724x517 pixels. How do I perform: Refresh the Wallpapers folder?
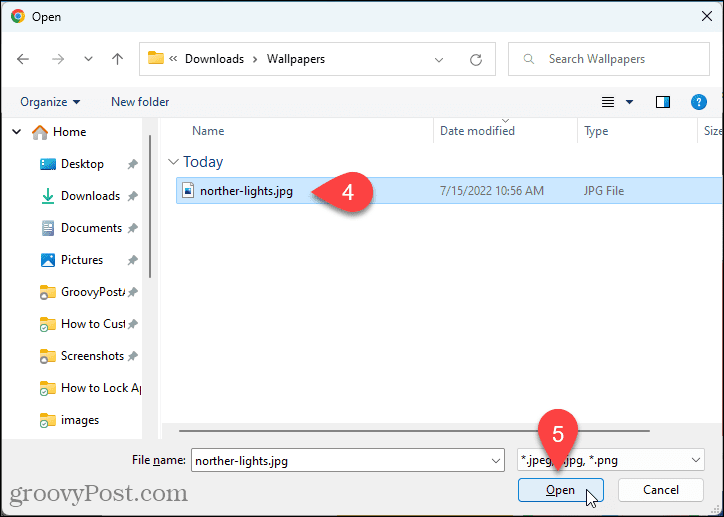pyautogui.click(x=476, y=60)
